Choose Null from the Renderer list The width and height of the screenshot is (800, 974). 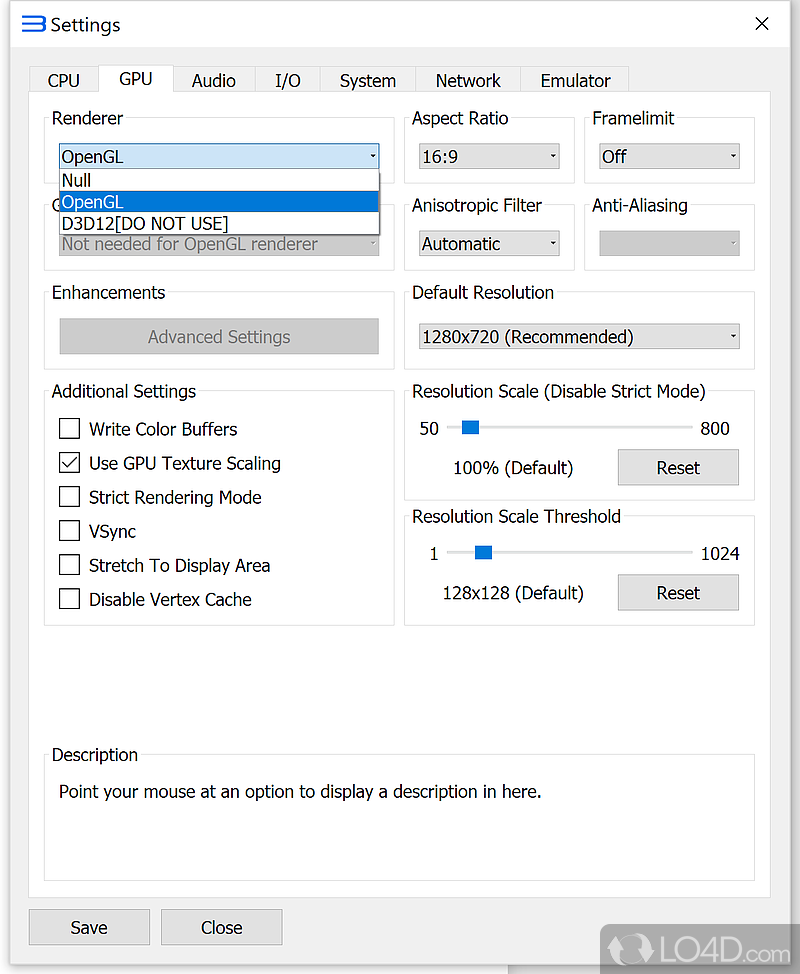tap(219, 180)
